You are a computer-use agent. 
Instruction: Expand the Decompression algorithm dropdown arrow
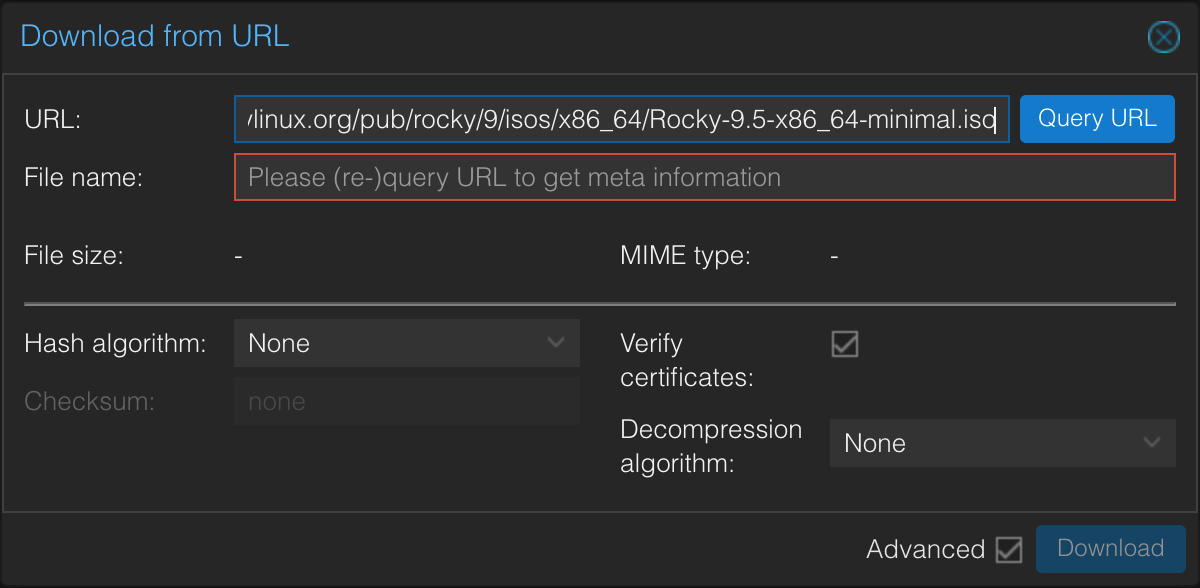pos(1152,443)
